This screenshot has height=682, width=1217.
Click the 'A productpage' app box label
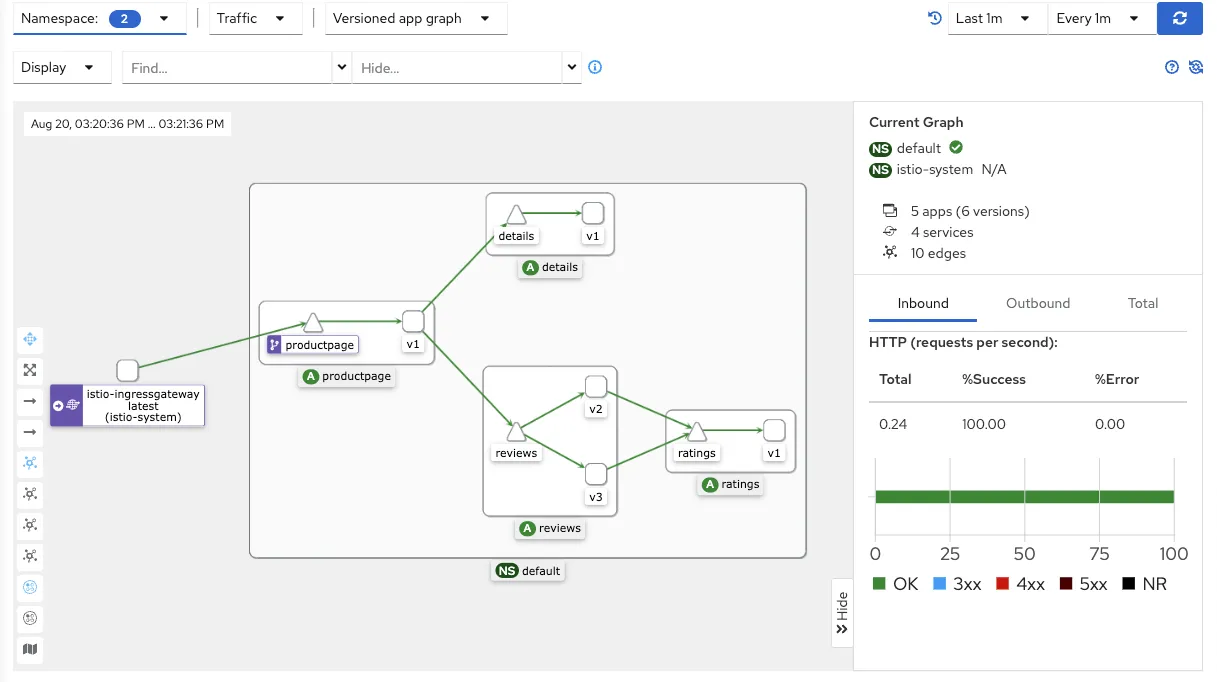click(x=347, y=377)
